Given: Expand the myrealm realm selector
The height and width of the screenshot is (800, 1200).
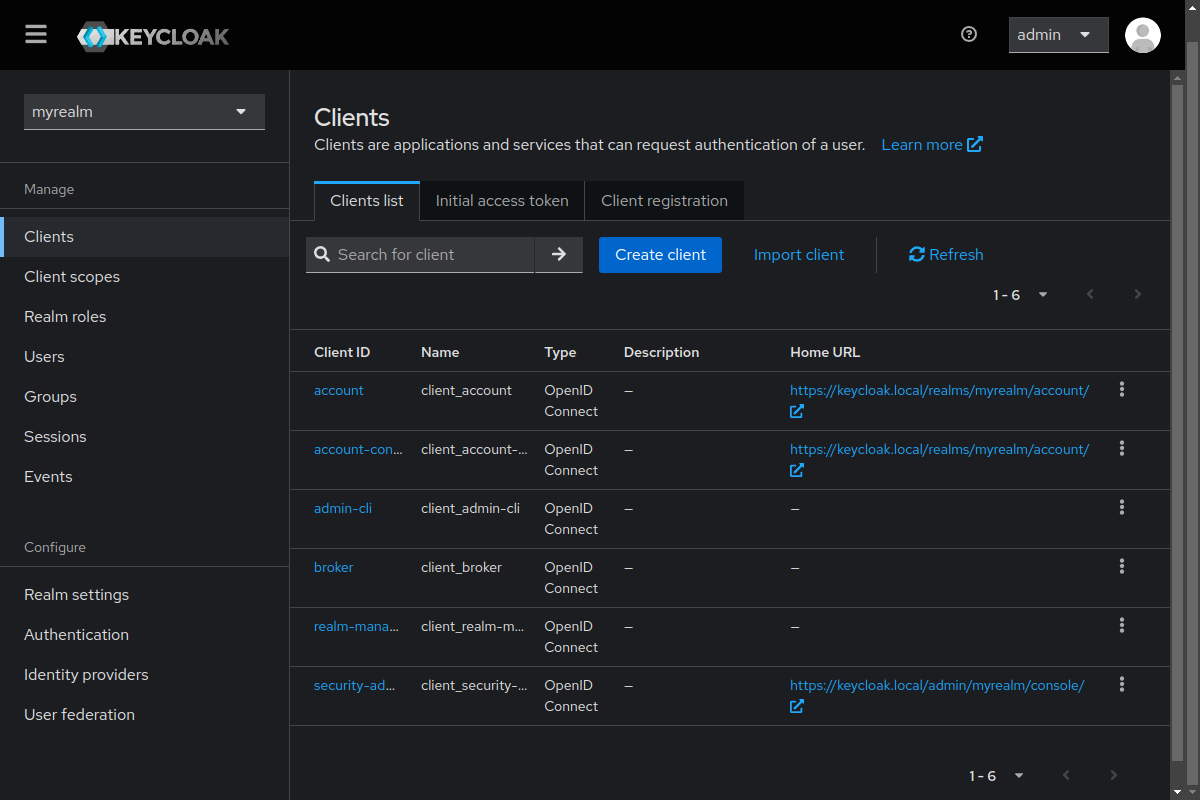Looking at the screenshot, I should (144, 112).
